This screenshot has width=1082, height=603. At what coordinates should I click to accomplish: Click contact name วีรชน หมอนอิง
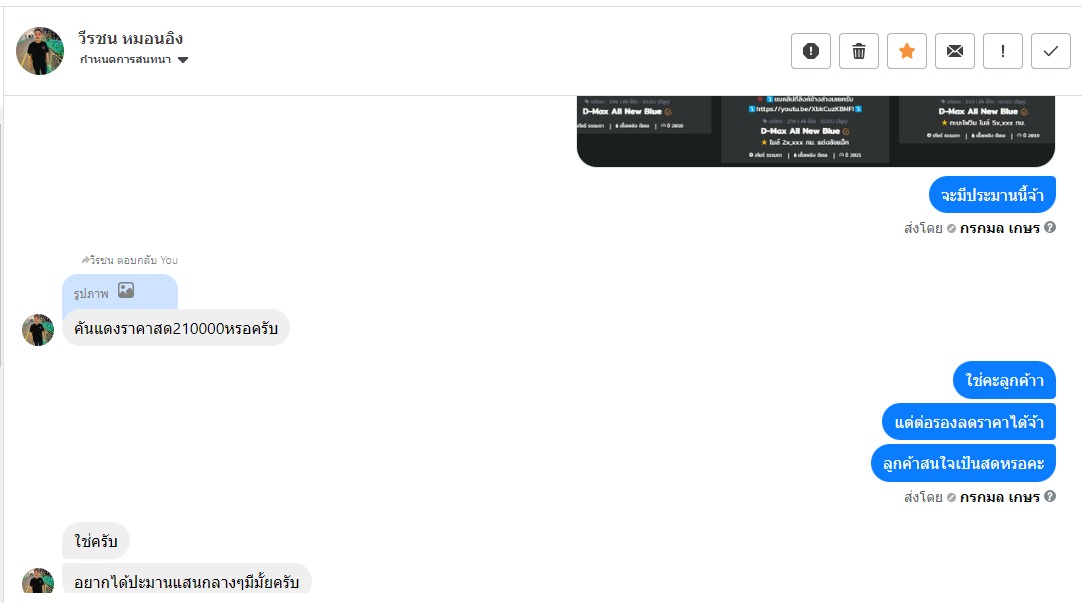(x=130, y=39)
